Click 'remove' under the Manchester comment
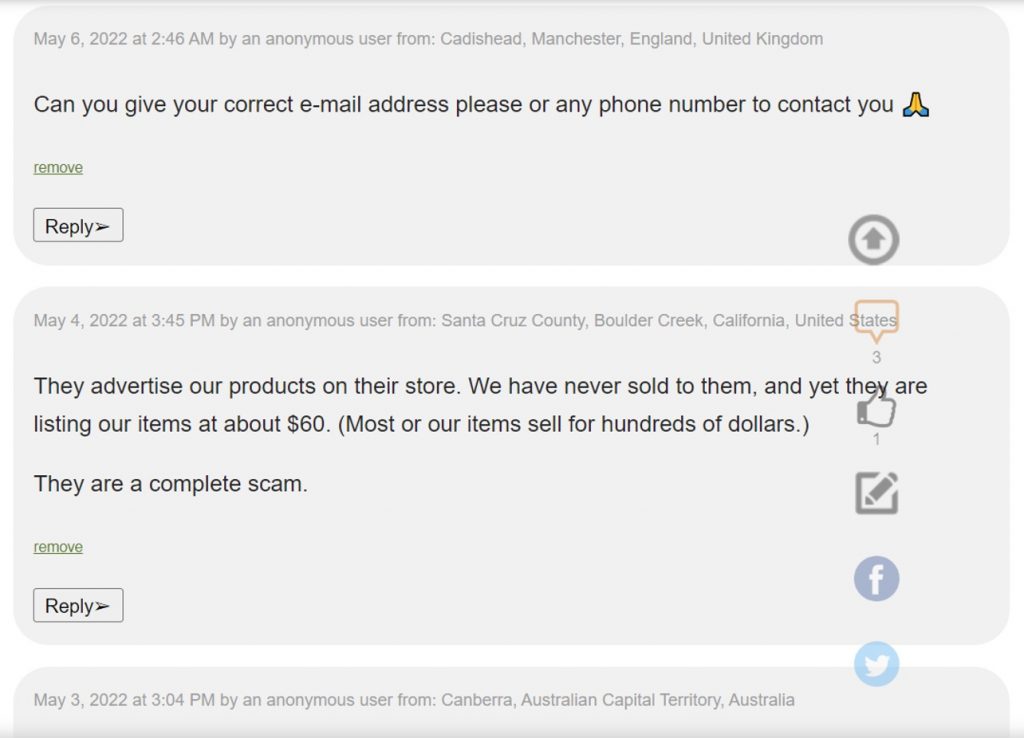1024x738 pixels. pos(58,167)
